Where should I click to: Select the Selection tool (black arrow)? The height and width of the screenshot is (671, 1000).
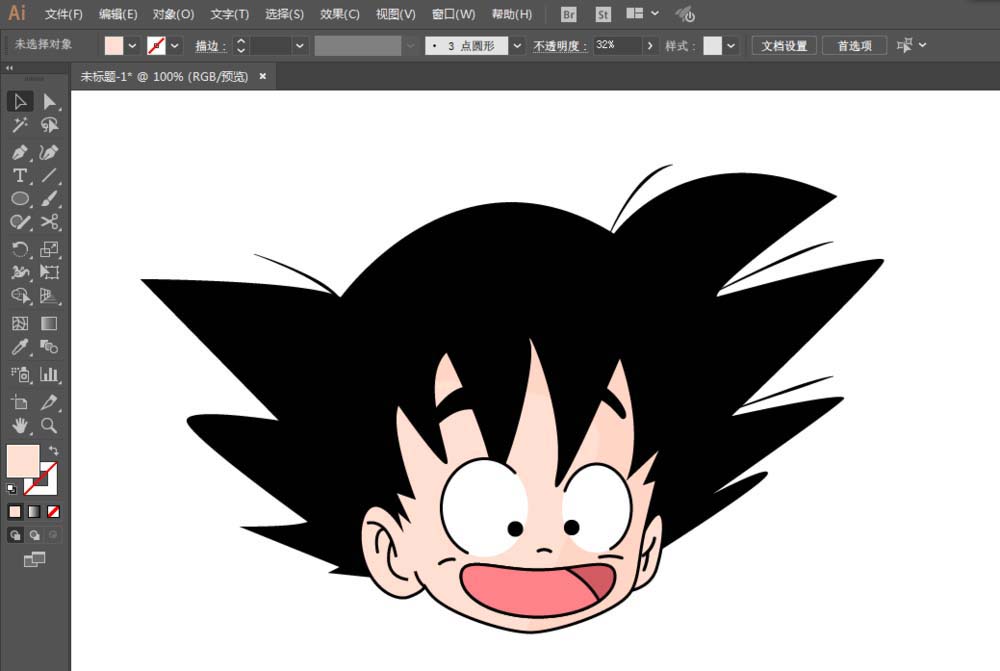click(20, 101)
